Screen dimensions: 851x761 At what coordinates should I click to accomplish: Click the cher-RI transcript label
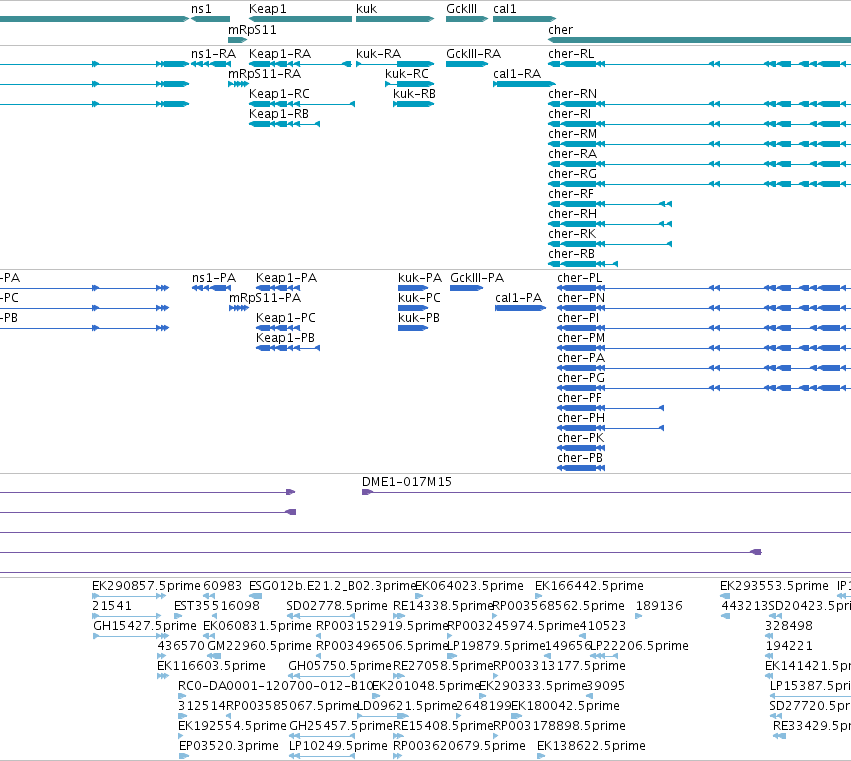click(x=570, y=114)
